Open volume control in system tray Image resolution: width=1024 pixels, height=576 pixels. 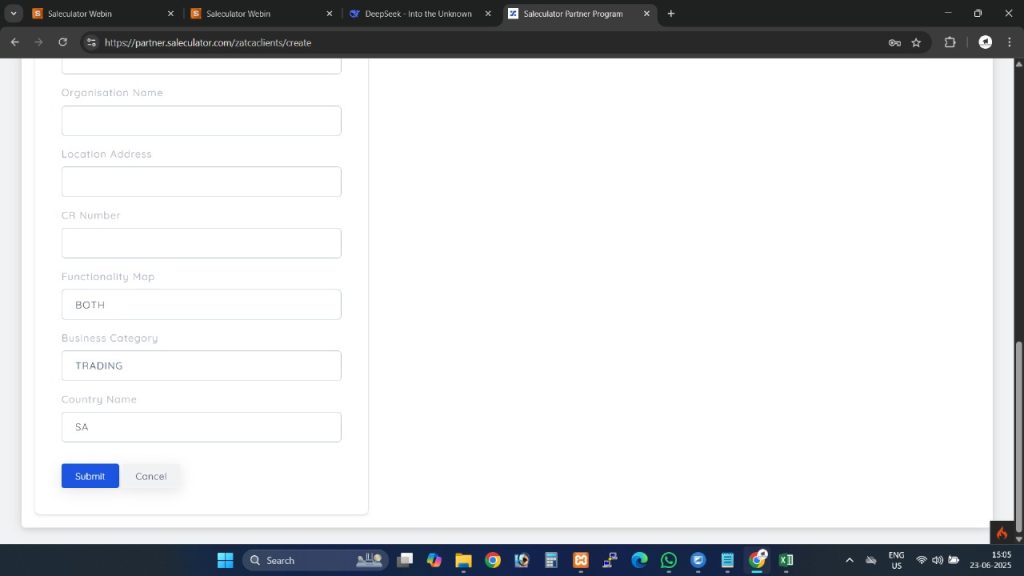pyautogui.click(x=938, y=560)
